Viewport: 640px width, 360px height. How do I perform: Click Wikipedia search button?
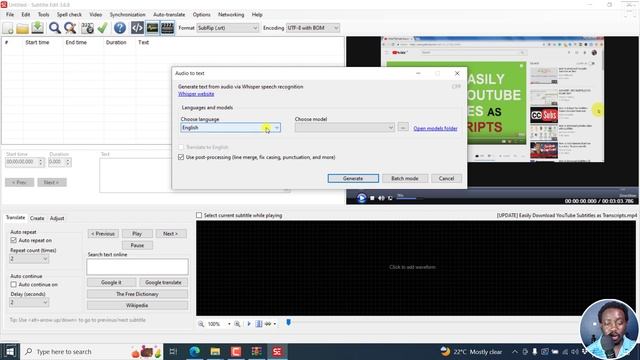click(137, 305)
